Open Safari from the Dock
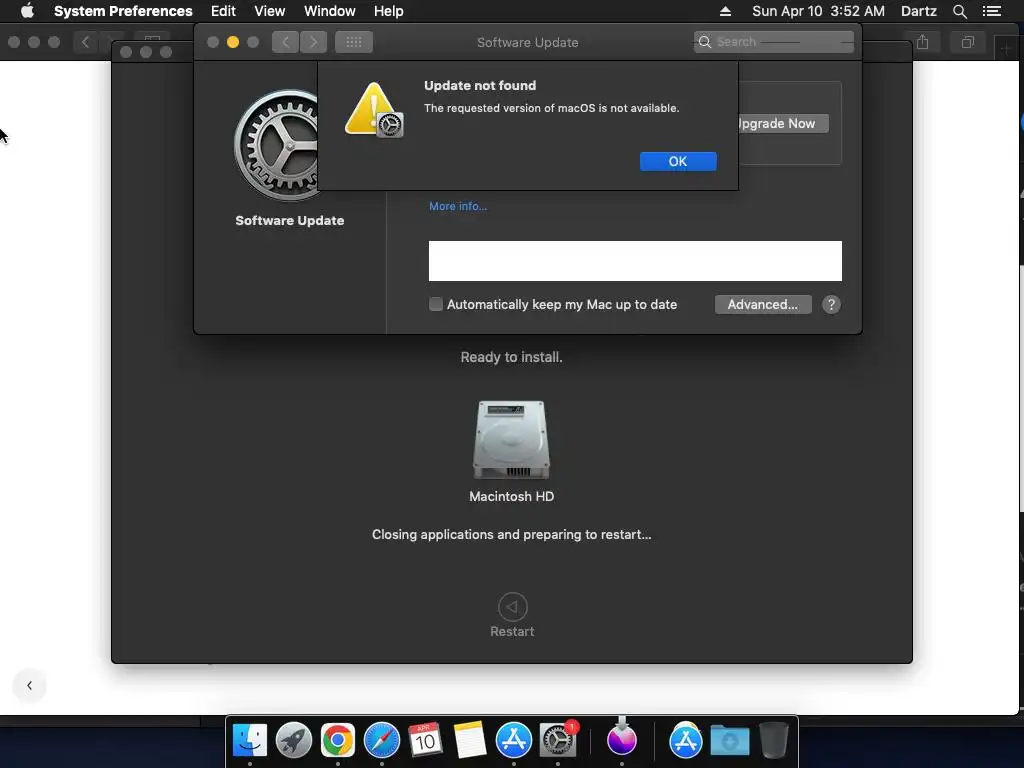The width and height of the screenshot is (1024, 768). [x=382, y=741]
